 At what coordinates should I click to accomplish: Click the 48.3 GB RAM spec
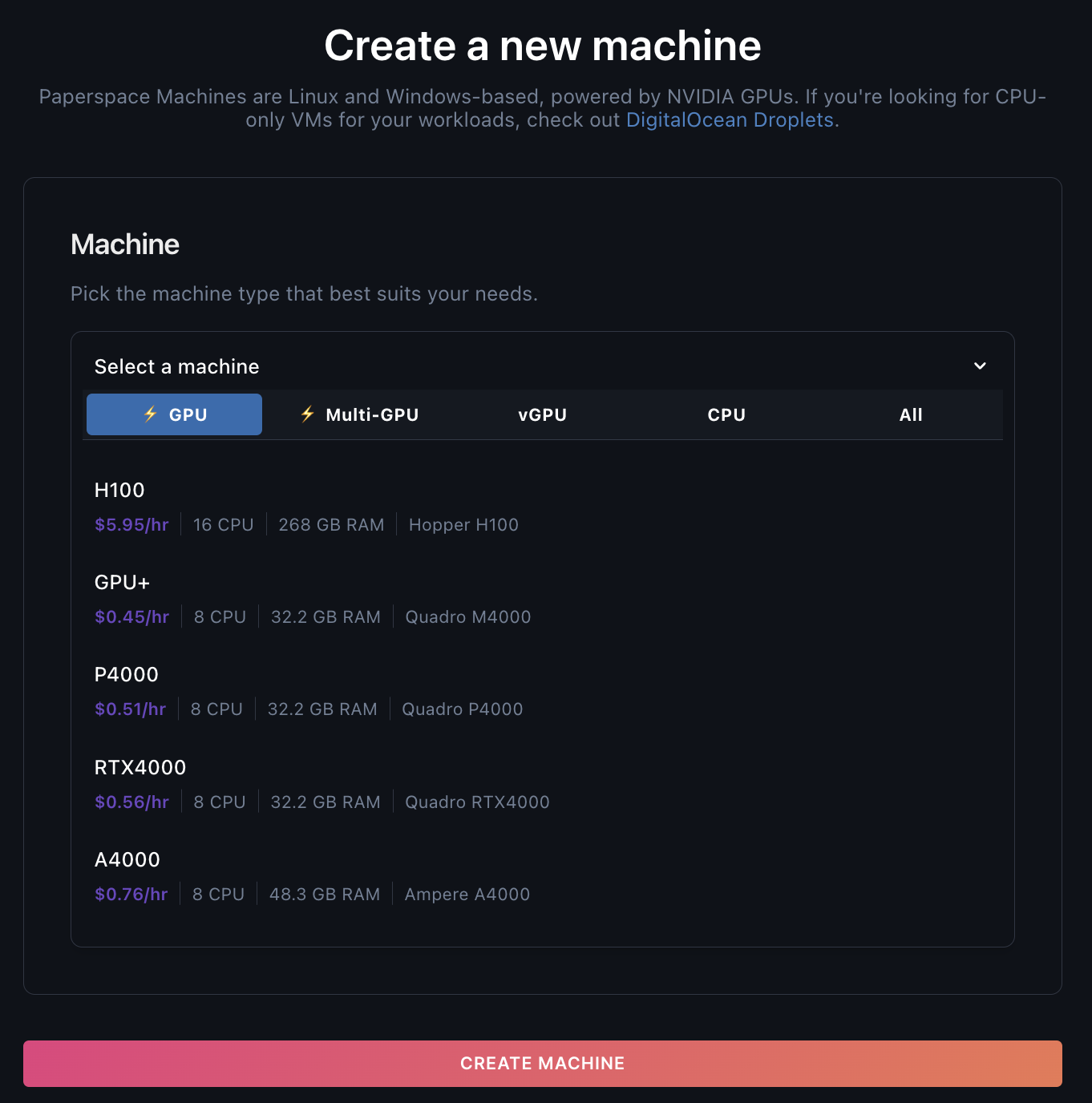pos(325,895)
